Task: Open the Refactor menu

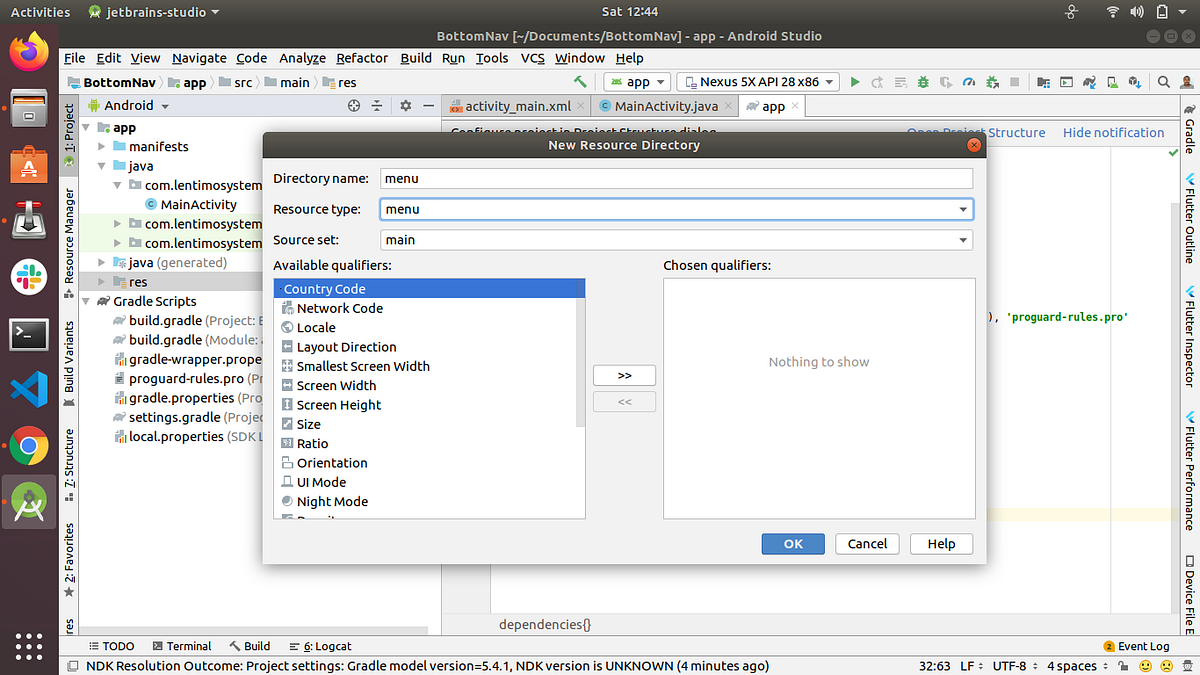Action: tap(362, 58)
